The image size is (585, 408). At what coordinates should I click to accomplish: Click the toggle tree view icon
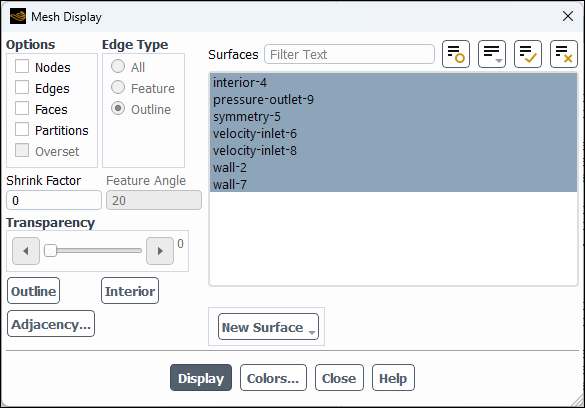click(456, 54)
